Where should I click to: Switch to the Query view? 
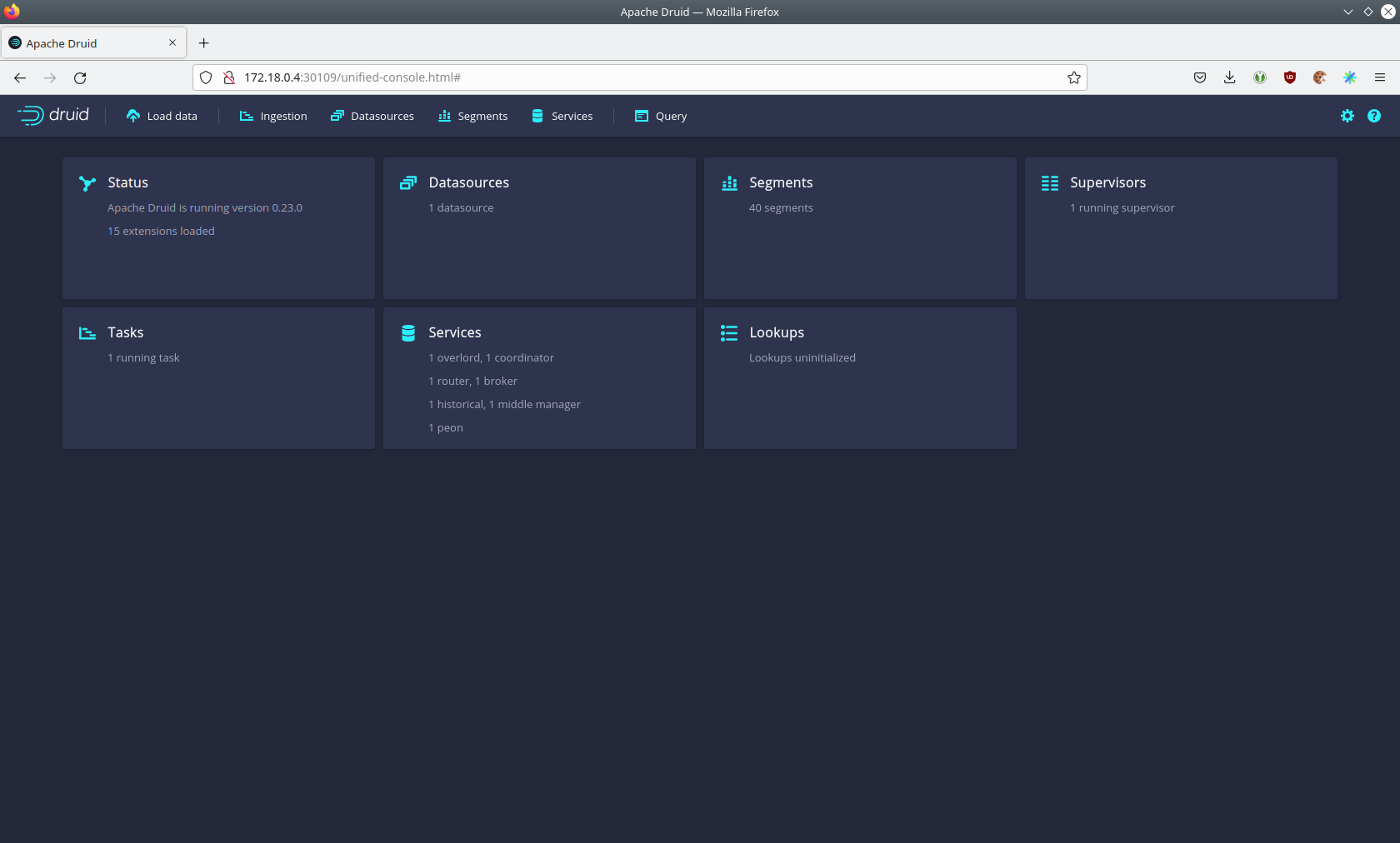661,116
